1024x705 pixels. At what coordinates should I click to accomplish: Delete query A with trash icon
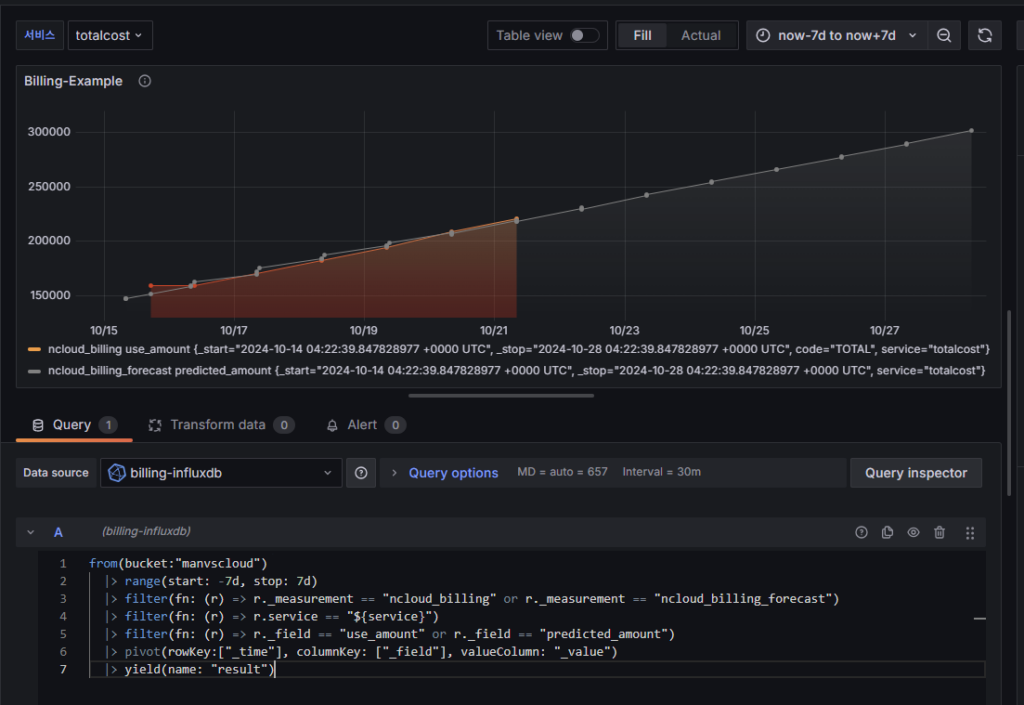tap(939, 533)
